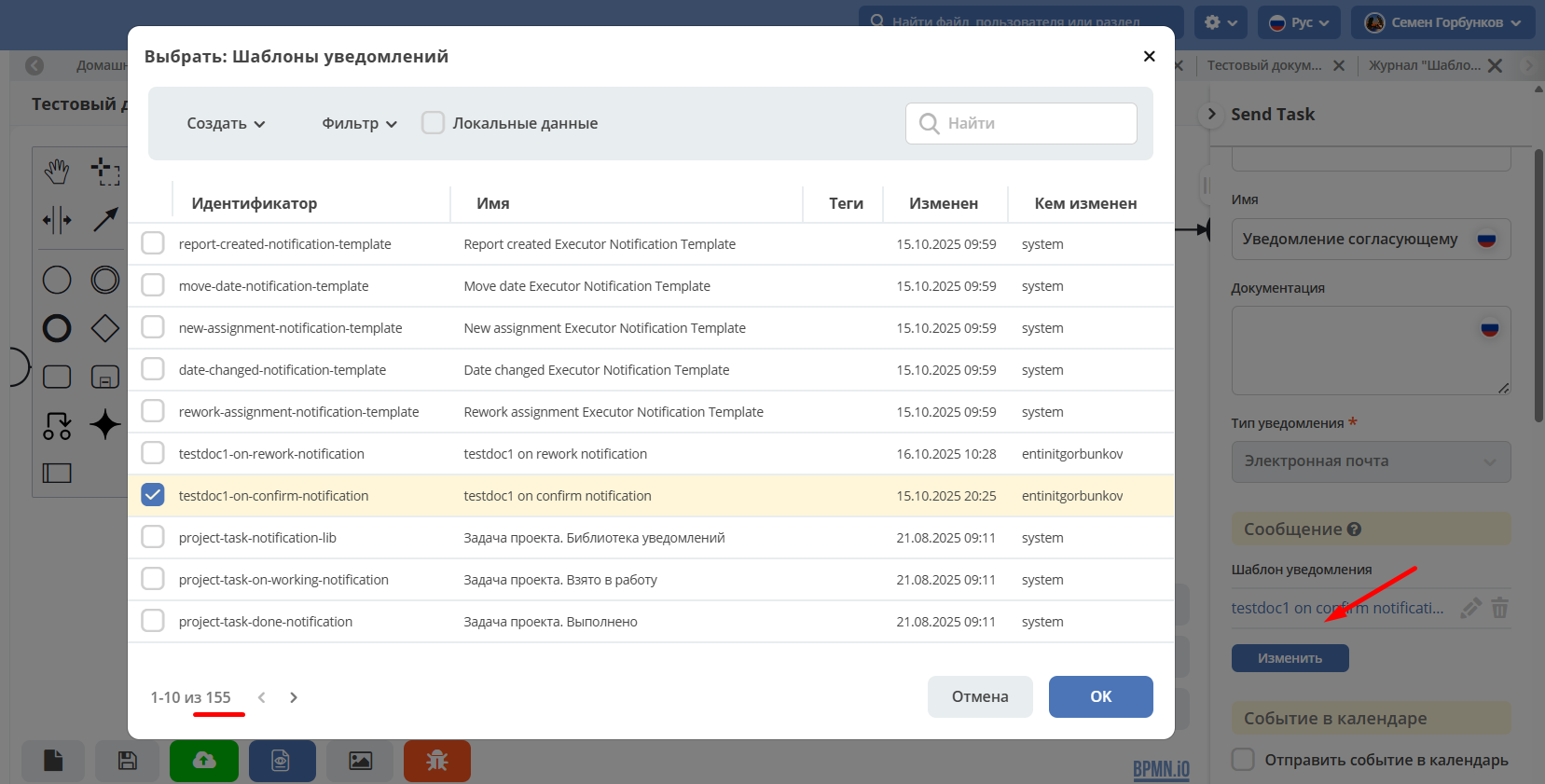
Task: Click the Отмена button
Action: pos(979,696)
